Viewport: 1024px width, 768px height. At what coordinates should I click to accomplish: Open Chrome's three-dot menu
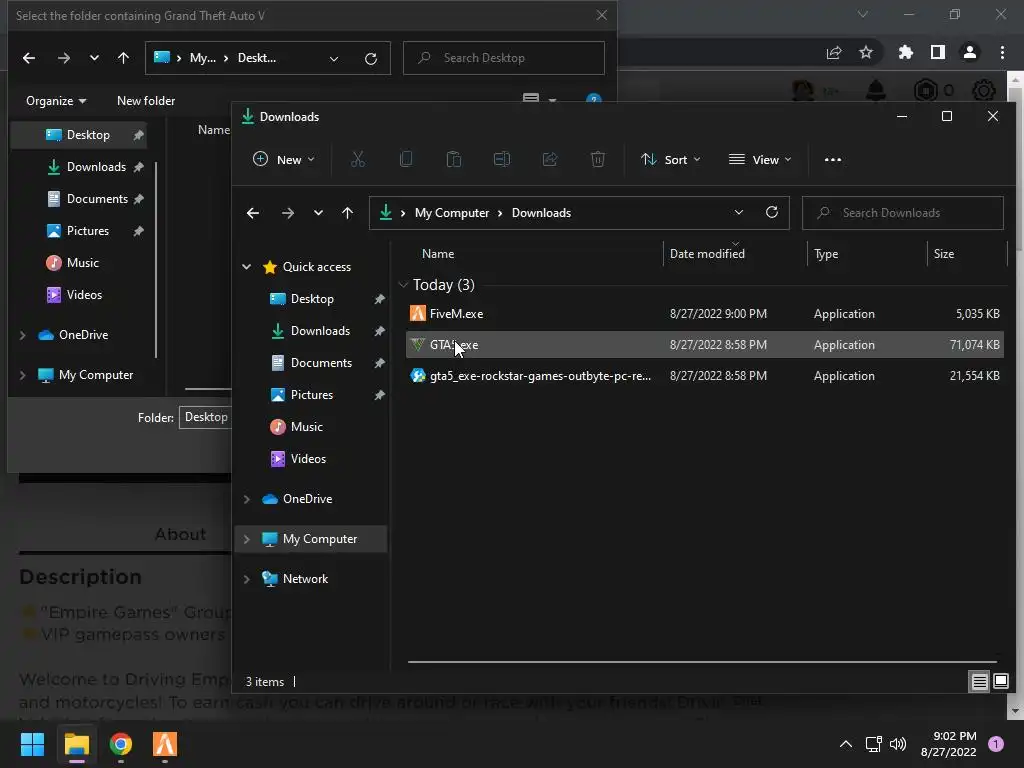click(x=1002, y=52)
